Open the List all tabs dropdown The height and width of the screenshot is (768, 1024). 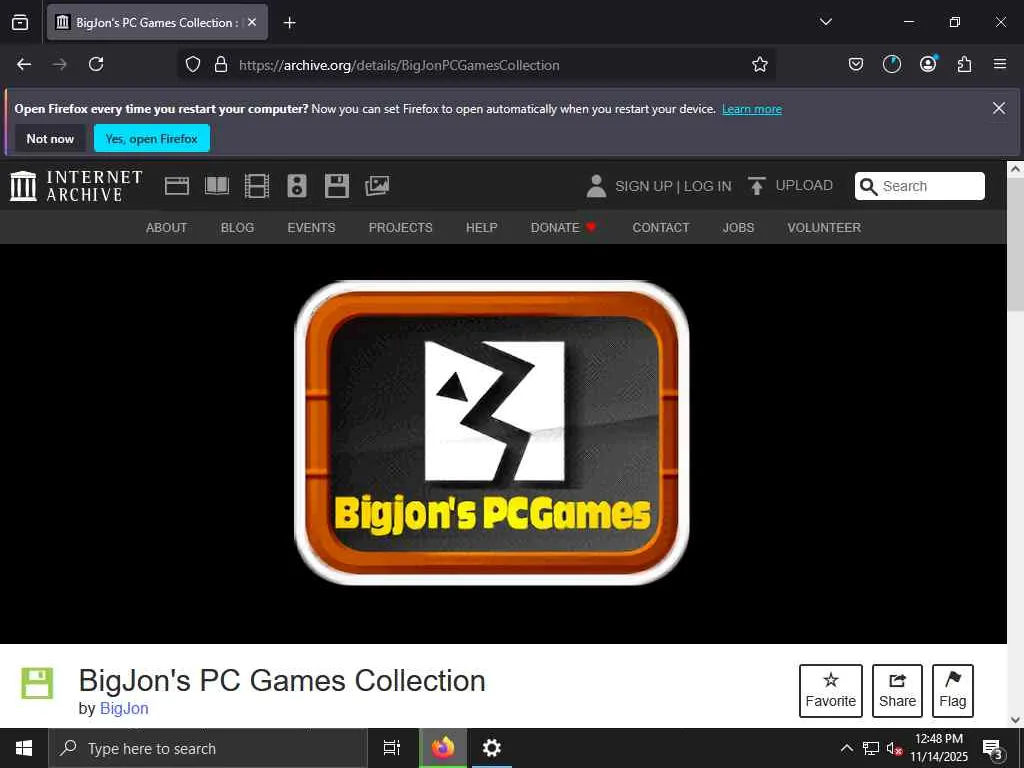click(x=825, y=22)
